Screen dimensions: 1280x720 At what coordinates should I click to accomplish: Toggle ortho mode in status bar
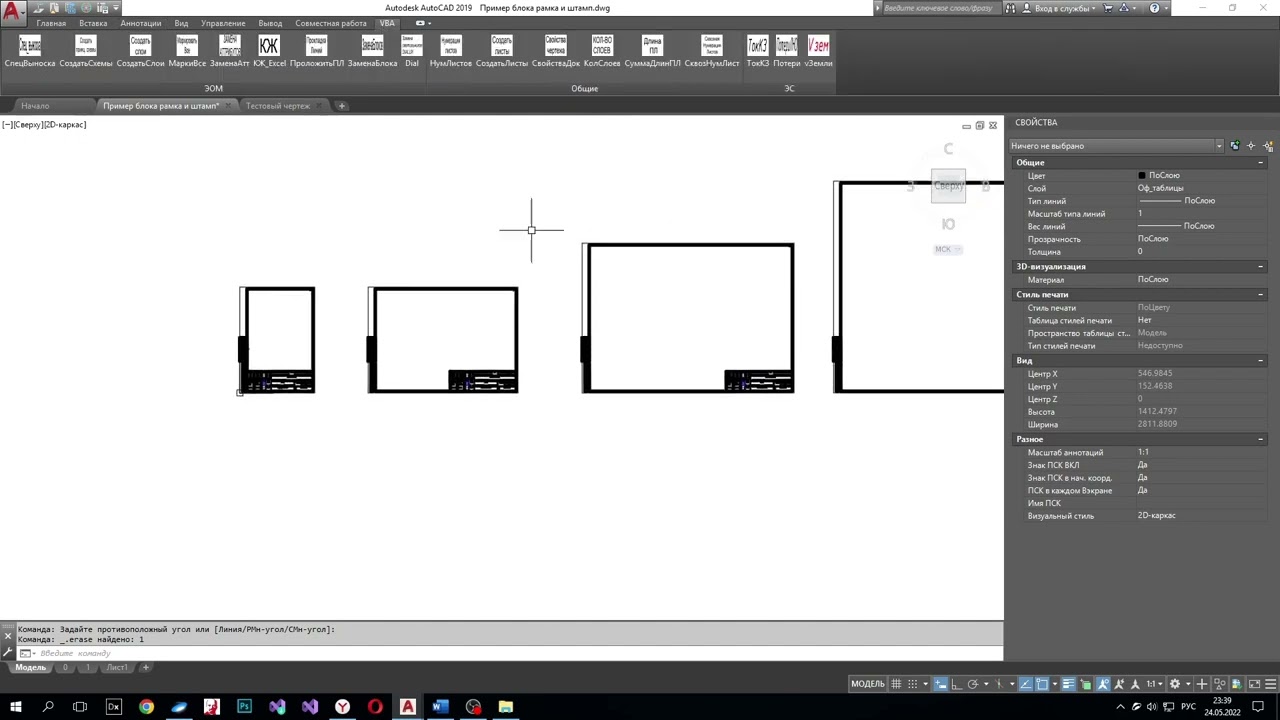pyautogui.click(x=957, y=684)
